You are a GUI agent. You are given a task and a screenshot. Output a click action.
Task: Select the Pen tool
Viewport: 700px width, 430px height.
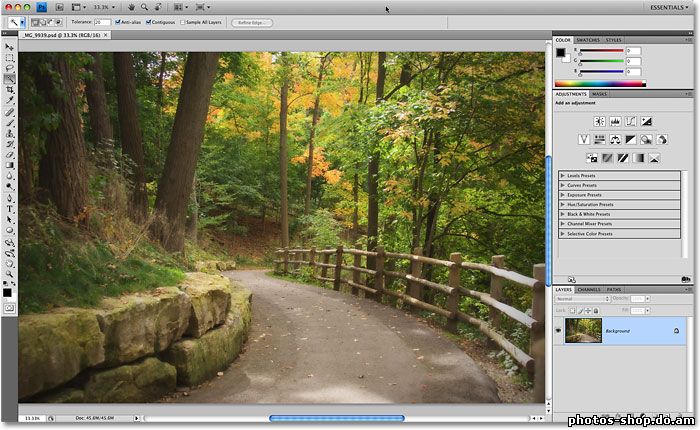9,198
